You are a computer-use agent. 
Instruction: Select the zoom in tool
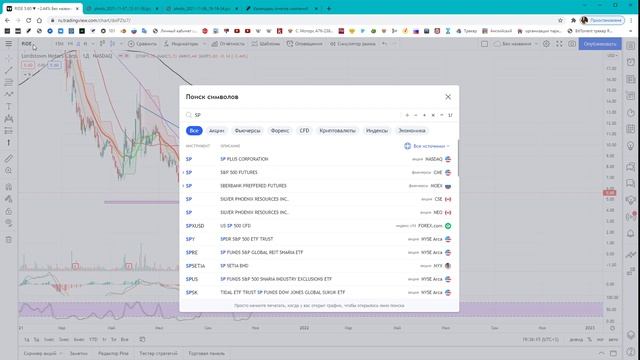pos(9,171)
